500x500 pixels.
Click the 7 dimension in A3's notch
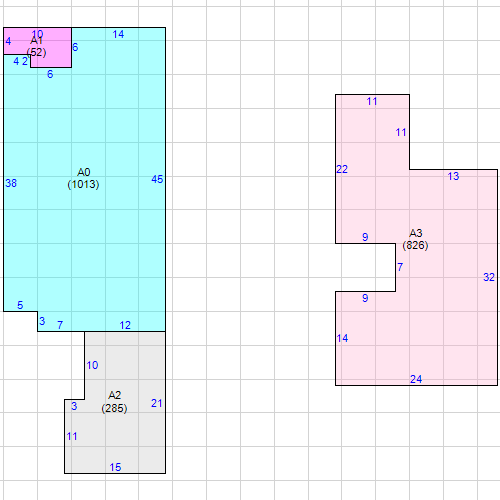(x=400, y=267)
